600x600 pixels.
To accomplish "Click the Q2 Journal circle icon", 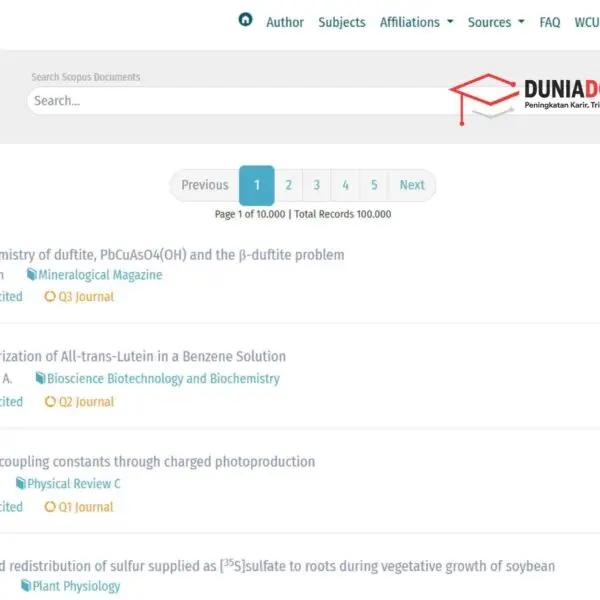I will click(50, 402).
